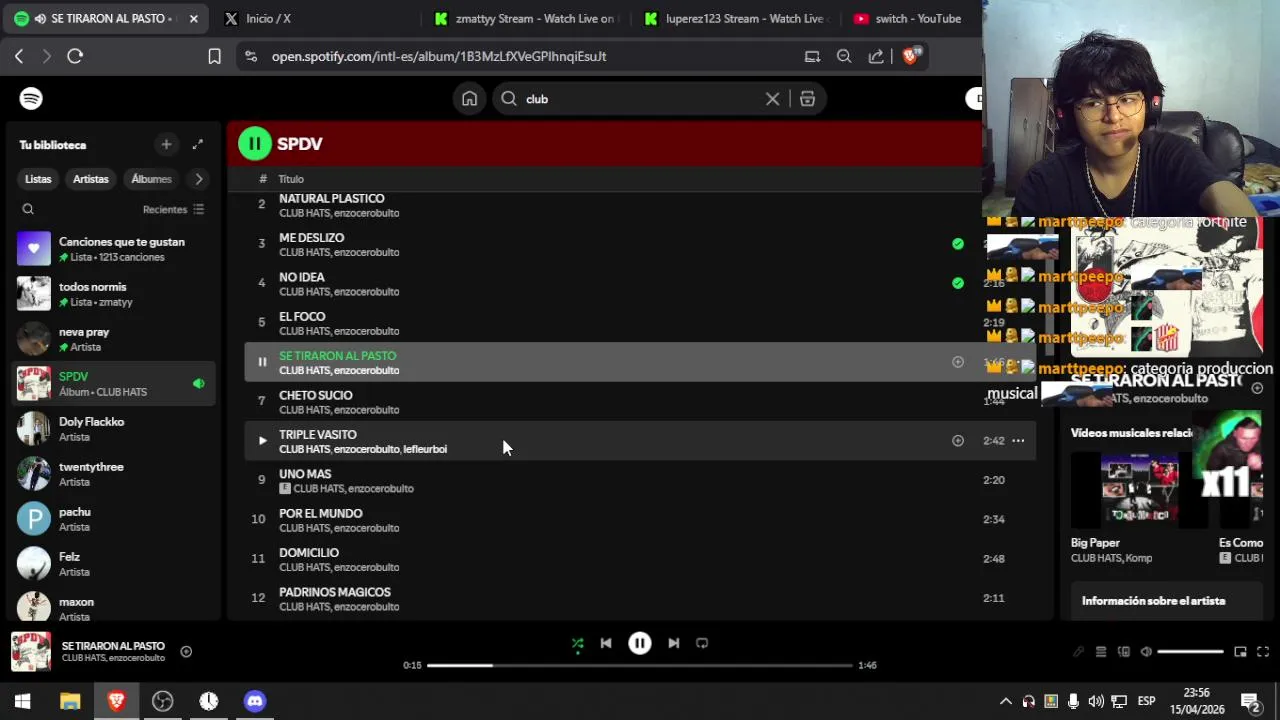Open pachu artist in library

coord(113,519)
